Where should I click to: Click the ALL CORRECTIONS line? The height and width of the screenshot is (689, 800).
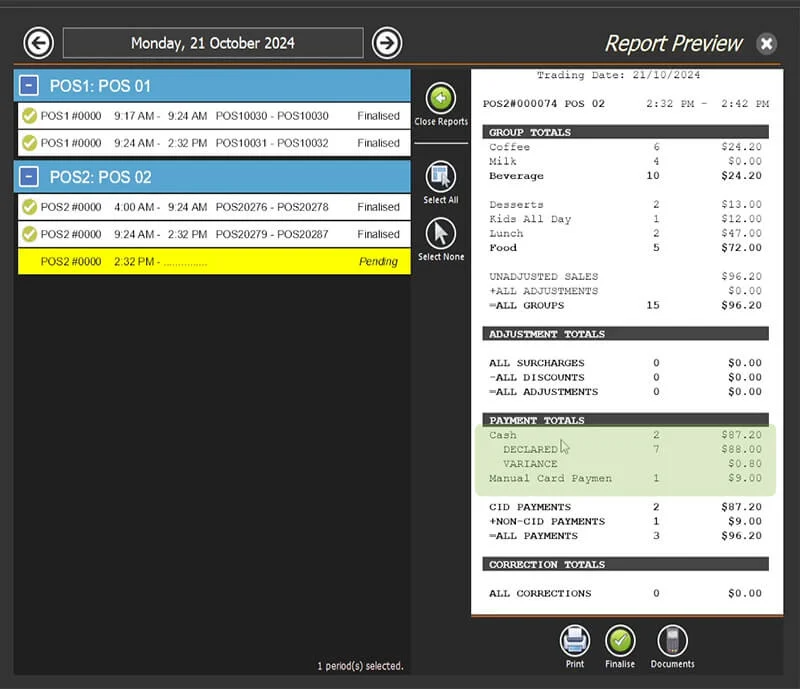[626, 593]
